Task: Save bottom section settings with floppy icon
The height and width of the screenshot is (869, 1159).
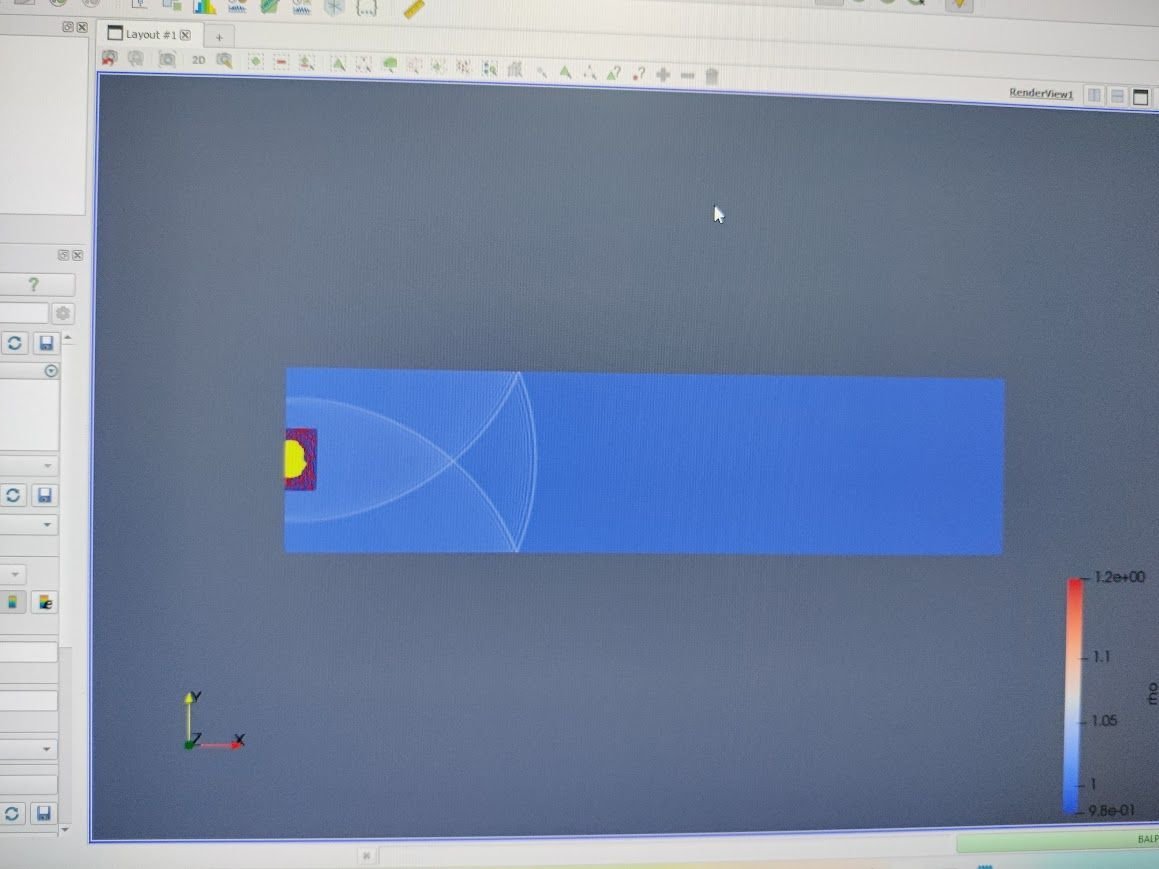Action: click(43, 814)
